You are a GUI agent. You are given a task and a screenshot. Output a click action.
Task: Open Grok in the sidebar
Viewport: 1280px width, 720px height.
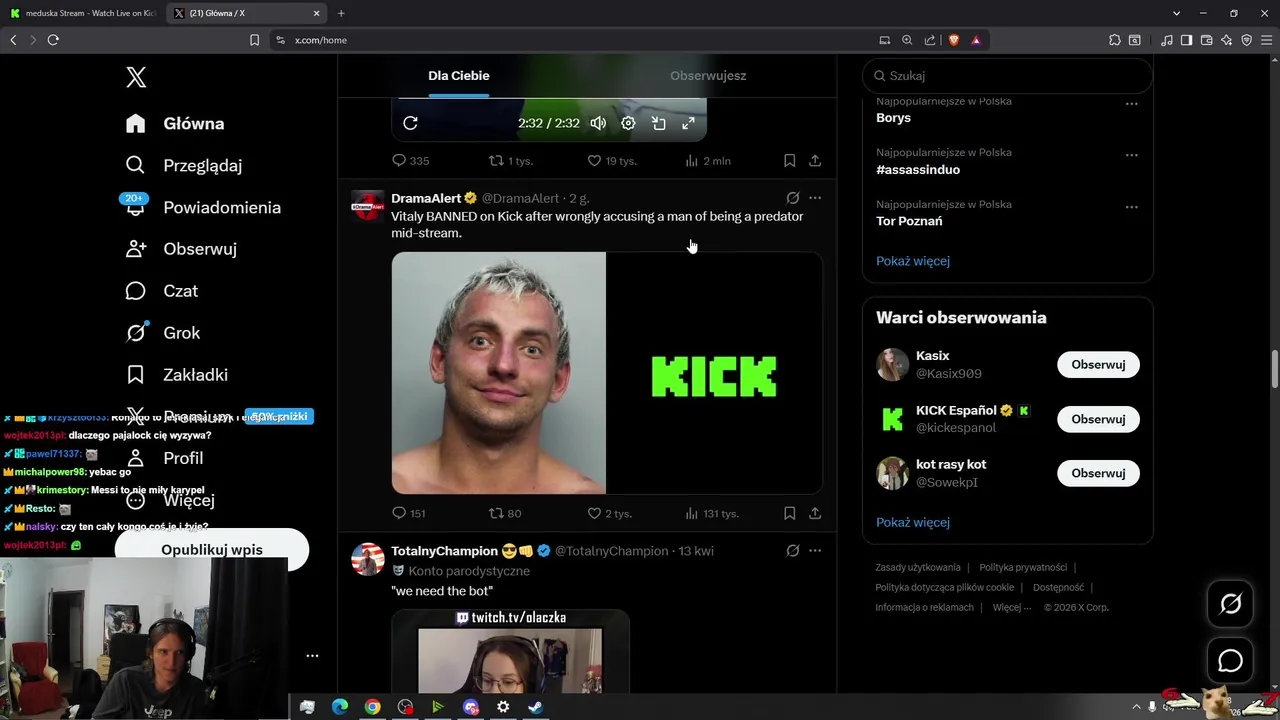click(163, 333)
